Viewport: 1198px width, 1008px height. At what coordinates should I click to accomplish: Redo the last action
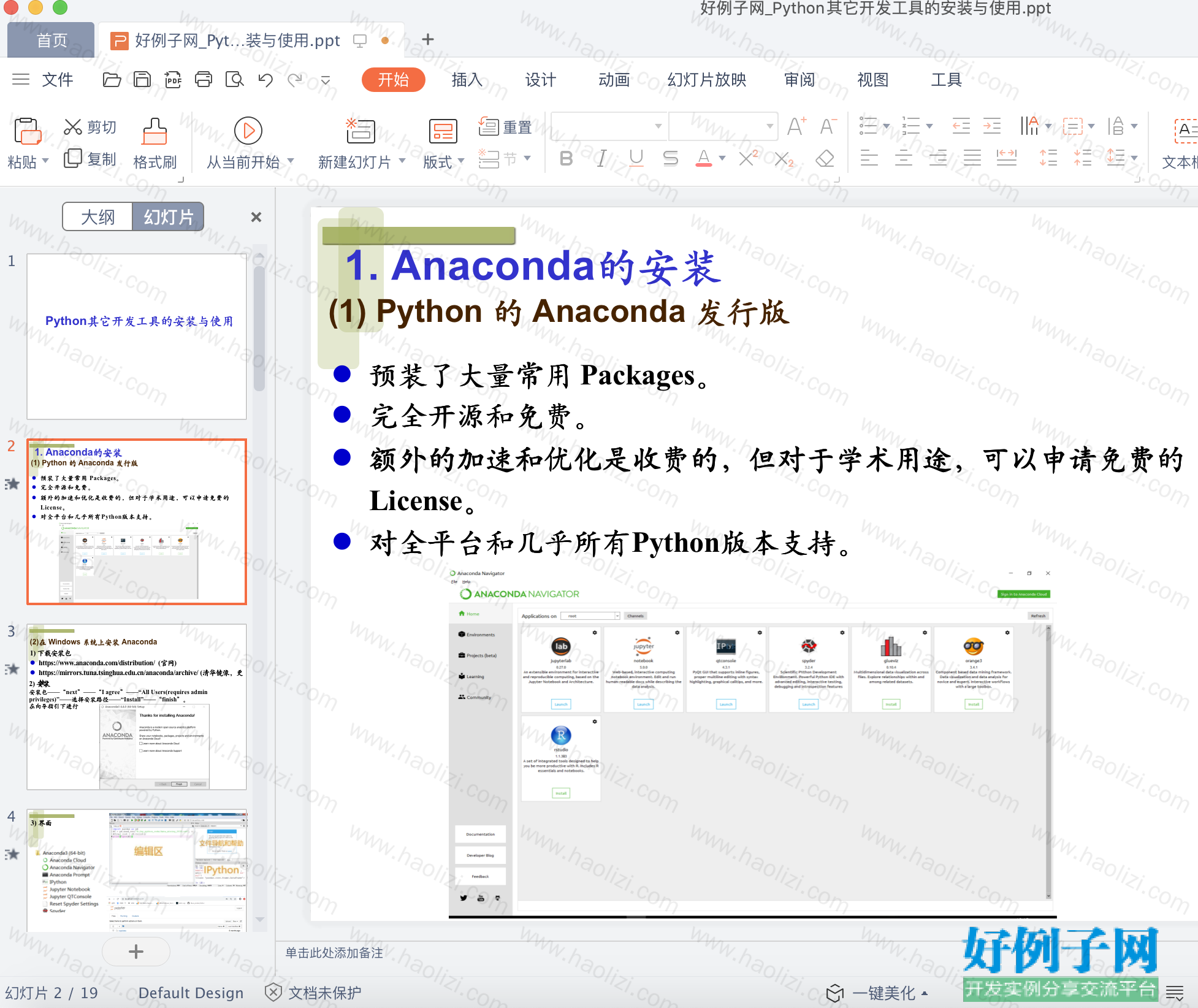[x=296, y=80]
